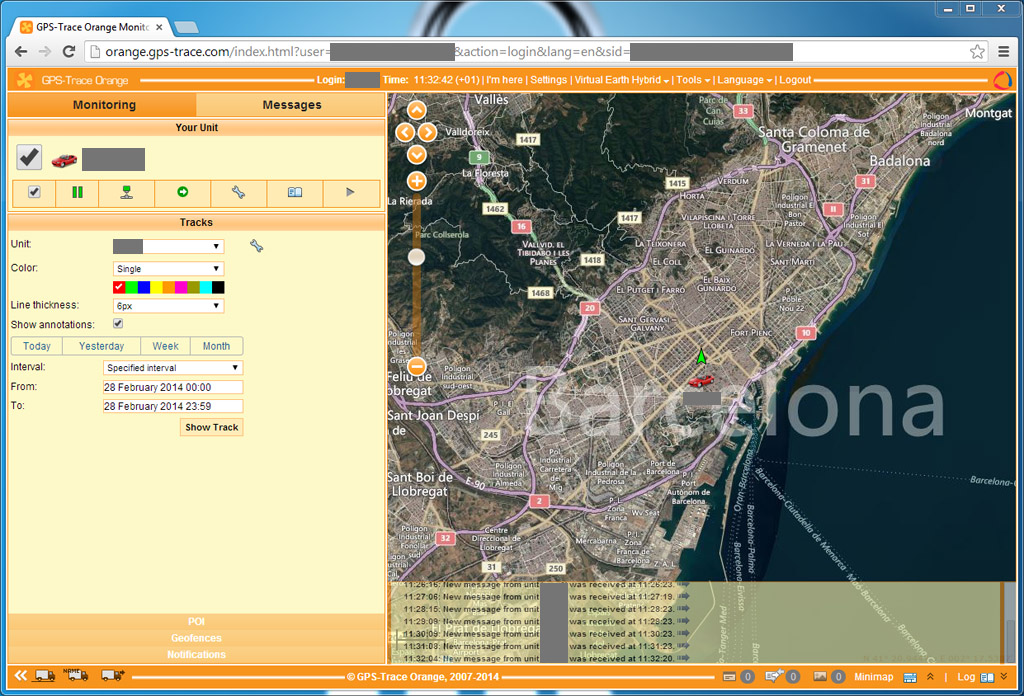Open the Color mode dropdown showing Single
The height and width of the screenshot is (696, 1024).
click(x=168, y=268)
